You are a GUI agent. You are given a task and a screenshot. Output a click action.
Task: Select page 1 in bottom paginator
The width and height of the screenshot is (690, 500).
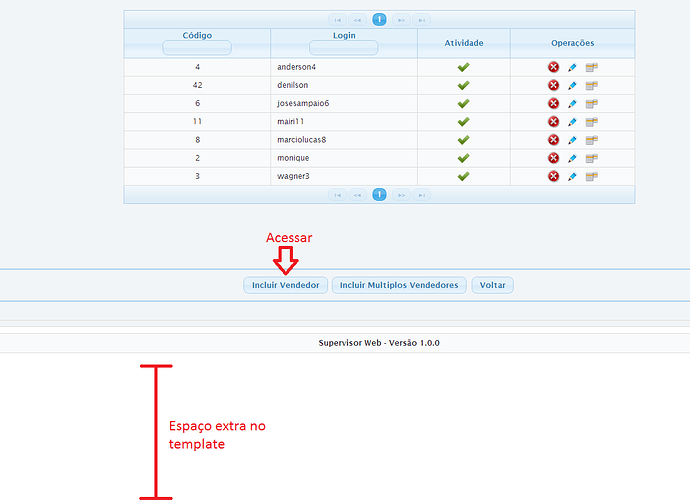[379, 195]
